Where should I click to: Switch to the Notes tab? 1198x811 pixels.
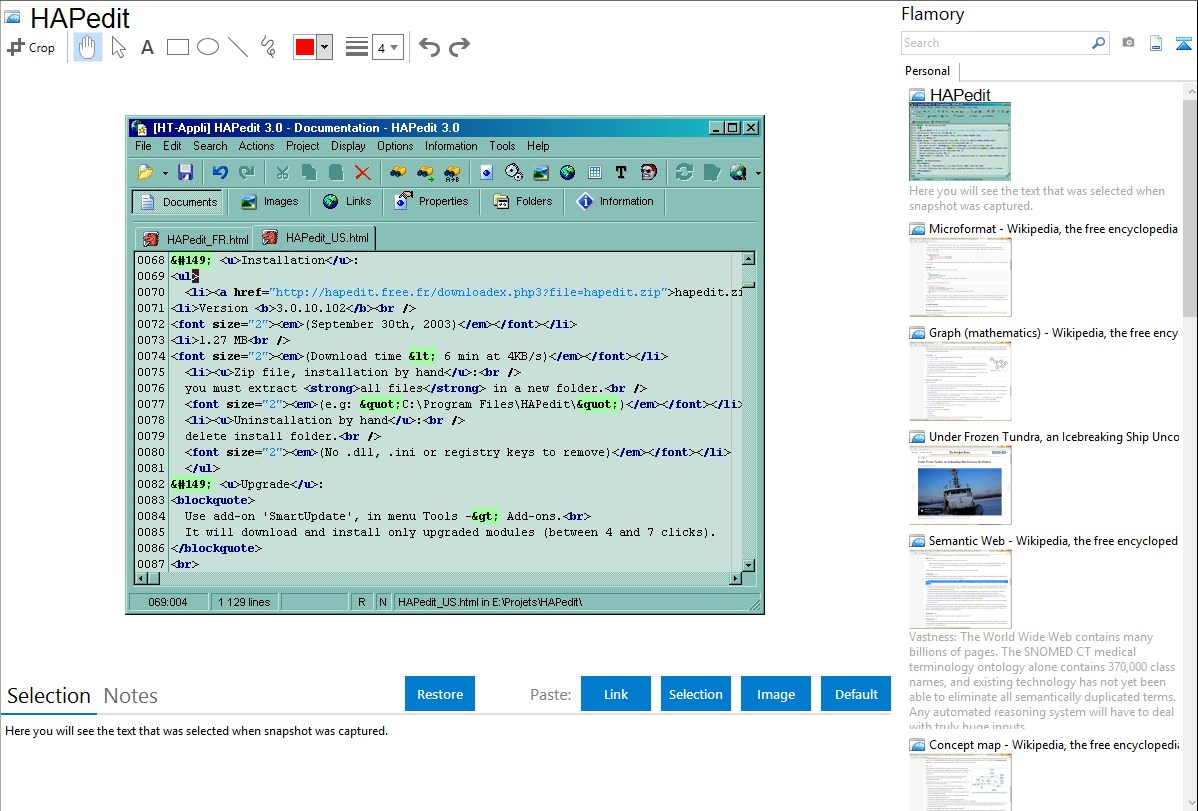click(x=131, y=696)
